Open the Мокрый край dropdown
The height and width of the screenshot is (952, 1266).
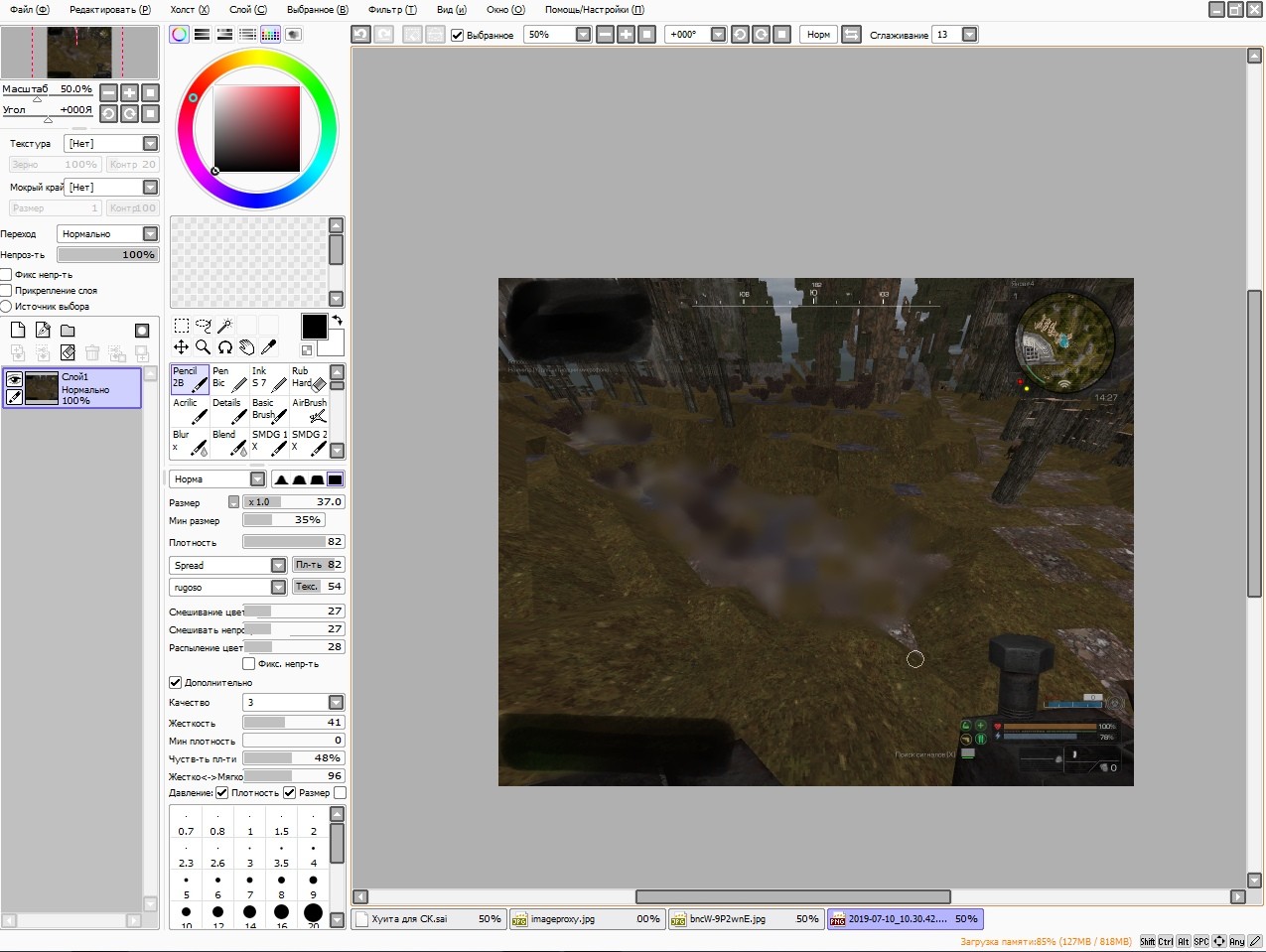(x=111, y=187)
